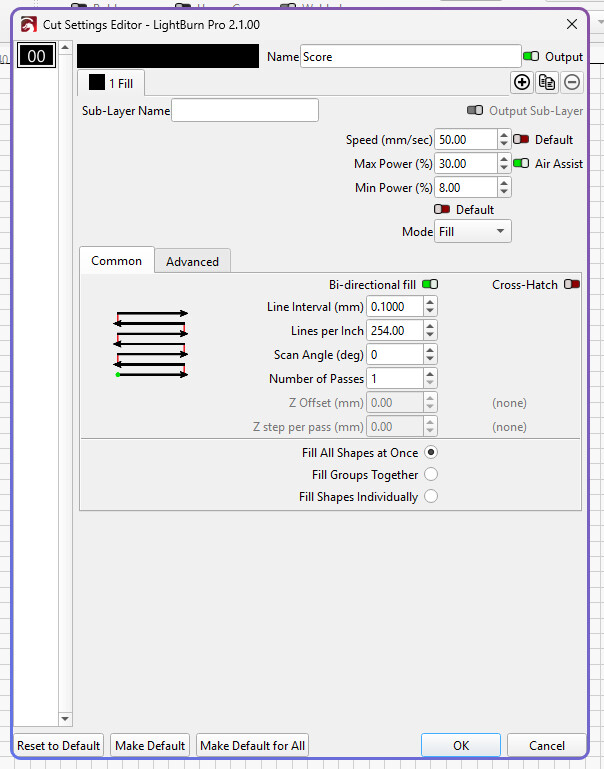Turn off Bi-directional fill
Viewport: 604px width, 769px height.
[x=430, y=284]
